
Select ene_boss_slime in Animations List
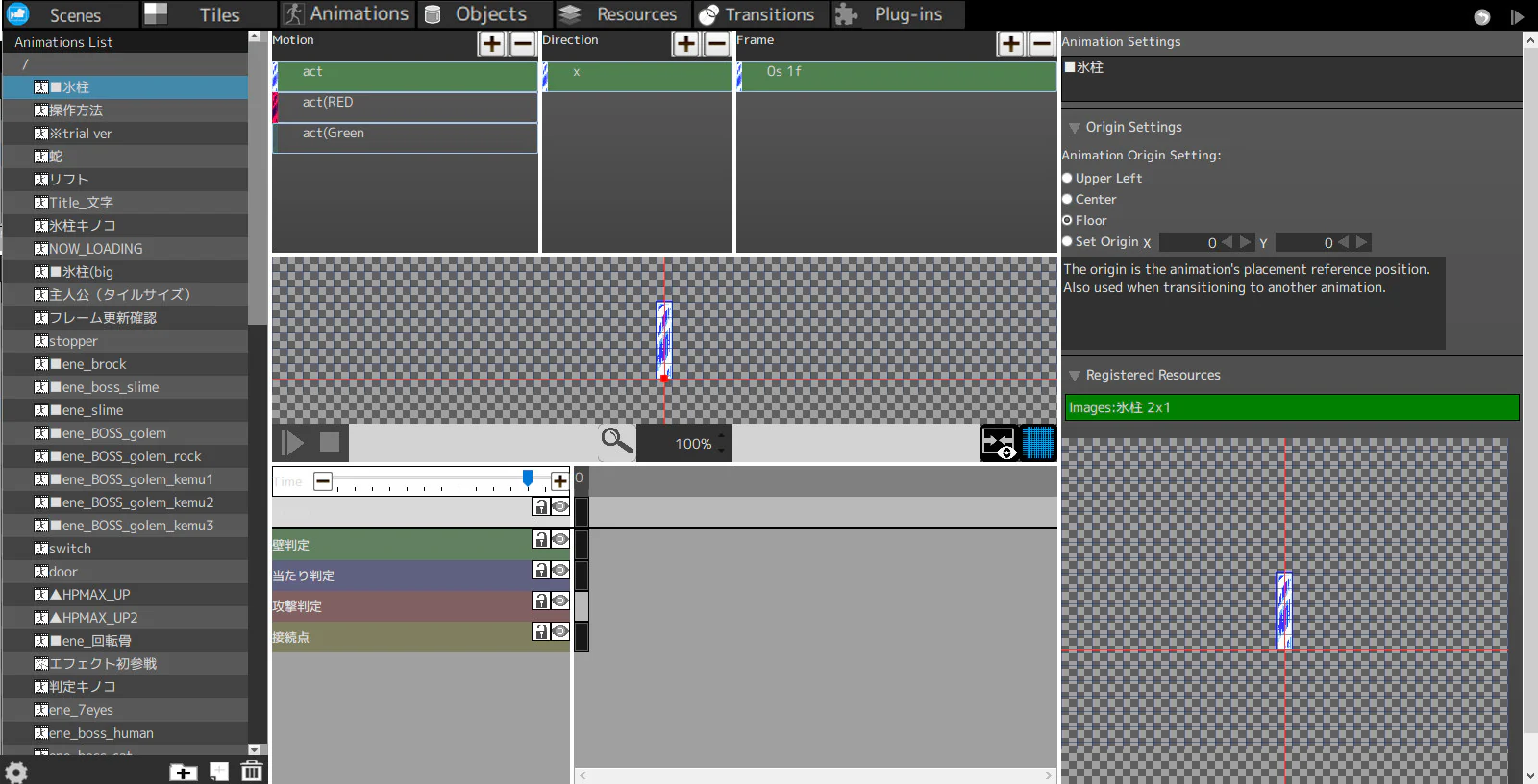pos(111,387)
